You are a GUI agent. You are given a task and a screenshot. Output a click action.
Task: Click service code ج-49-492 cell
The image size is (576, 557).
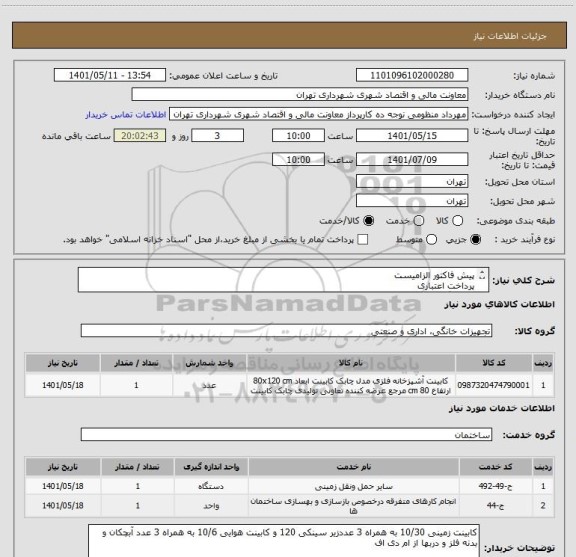496,486
